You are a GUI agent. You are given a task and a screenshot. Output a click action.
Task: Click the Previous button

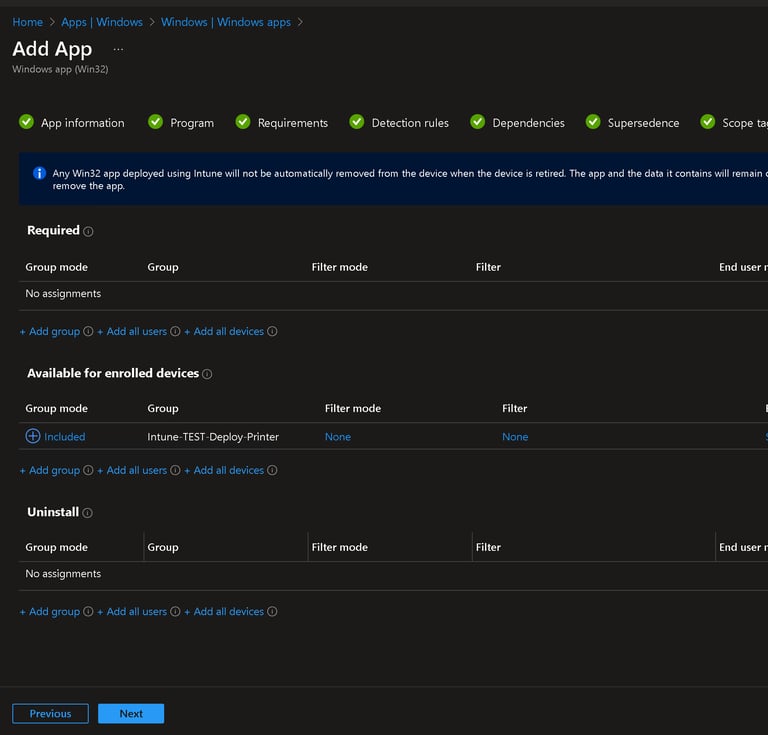(x=50, y=713)
